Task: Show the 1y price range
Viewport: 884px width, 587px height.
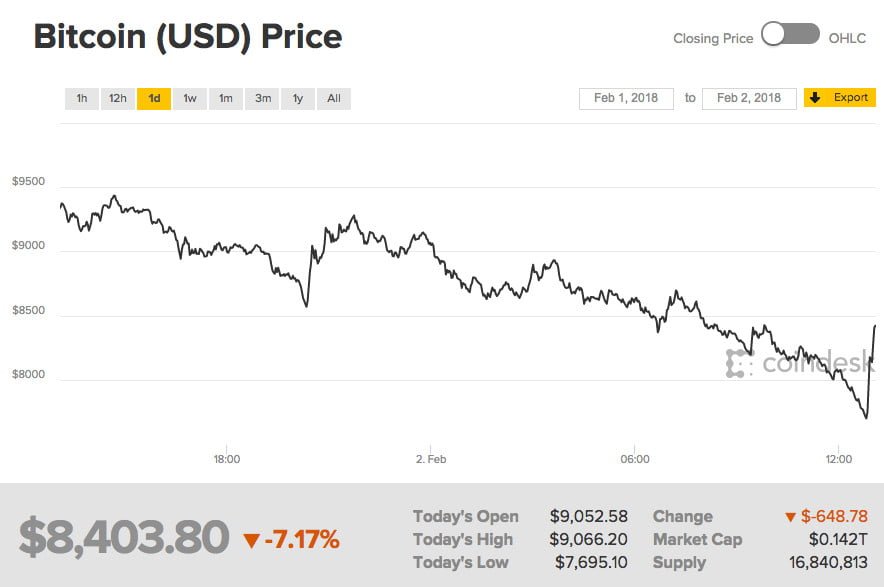Action: pos(298,98)
